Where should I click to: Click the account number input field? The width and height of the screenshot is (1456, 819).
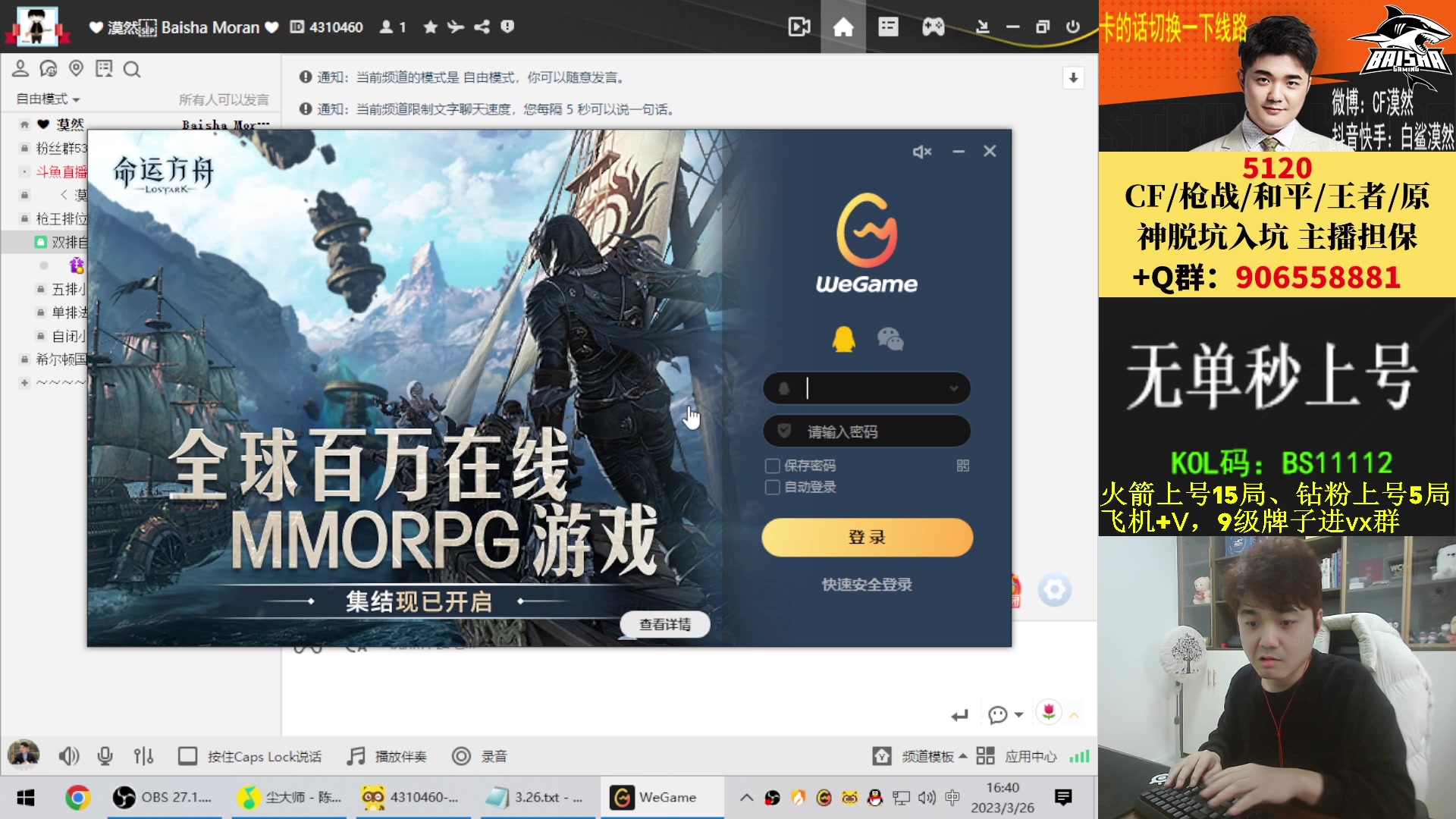coord(867,389)
